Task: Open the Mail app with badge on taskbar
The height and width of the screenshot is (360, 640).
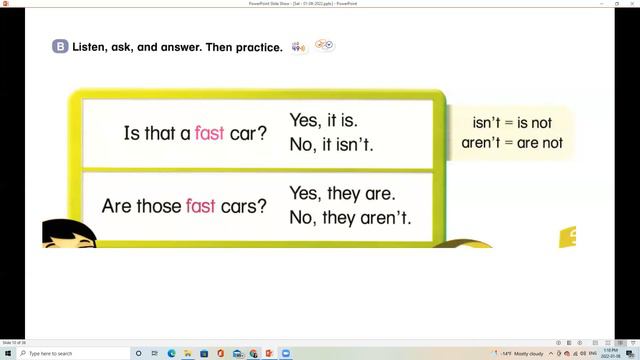Action: coord(238,353)
